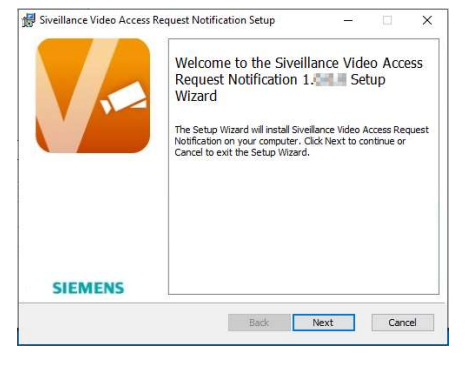The width and height of the screenshot is (469, 368).
Task: Click the orange Siveillance Video logo
Action: click(x=93, y=96)
